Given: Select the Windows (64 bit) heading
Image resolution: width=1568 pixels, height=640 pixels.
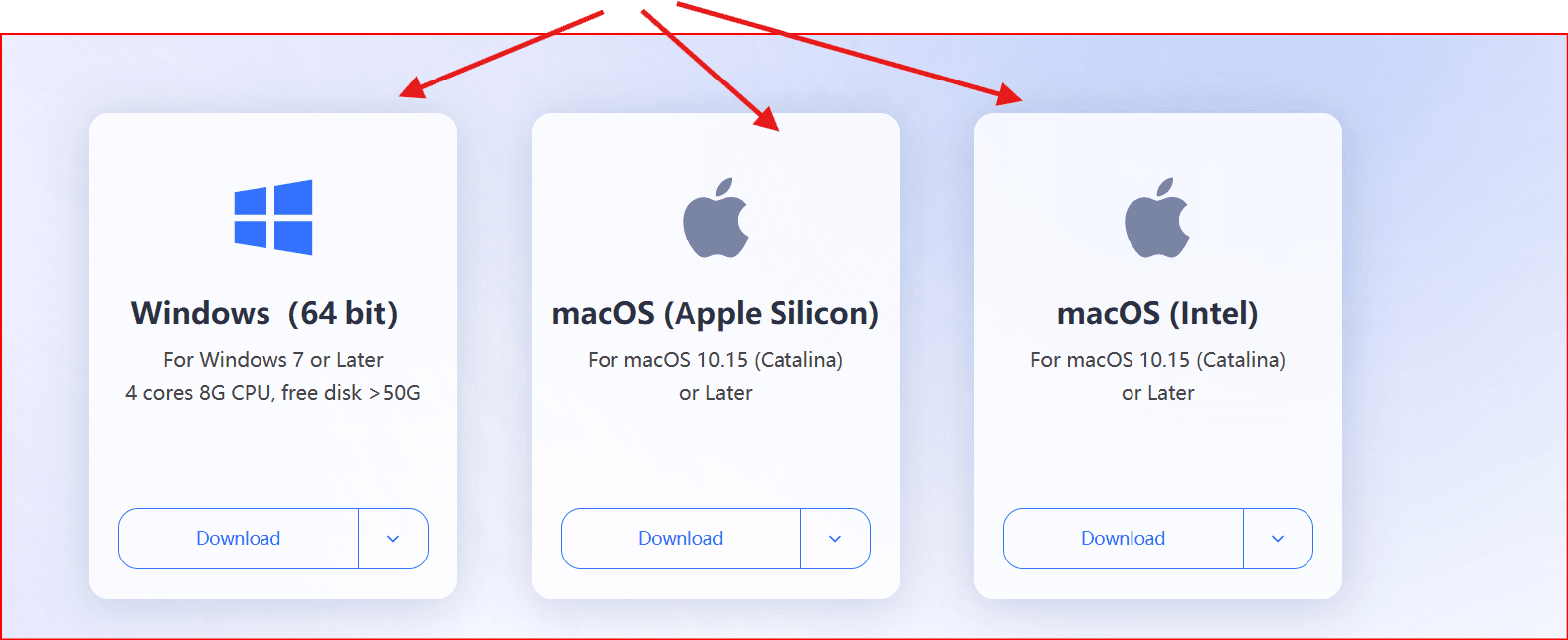Looking at the screenshot, I should coord(264,313).
